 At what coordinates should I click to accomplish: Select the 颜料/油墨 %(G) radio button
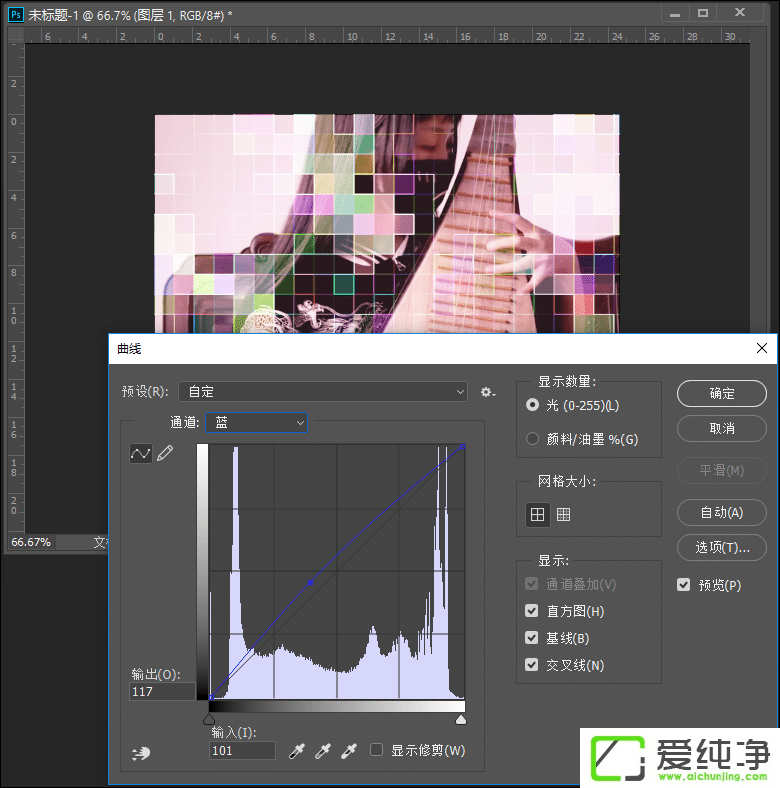[532, 439]
